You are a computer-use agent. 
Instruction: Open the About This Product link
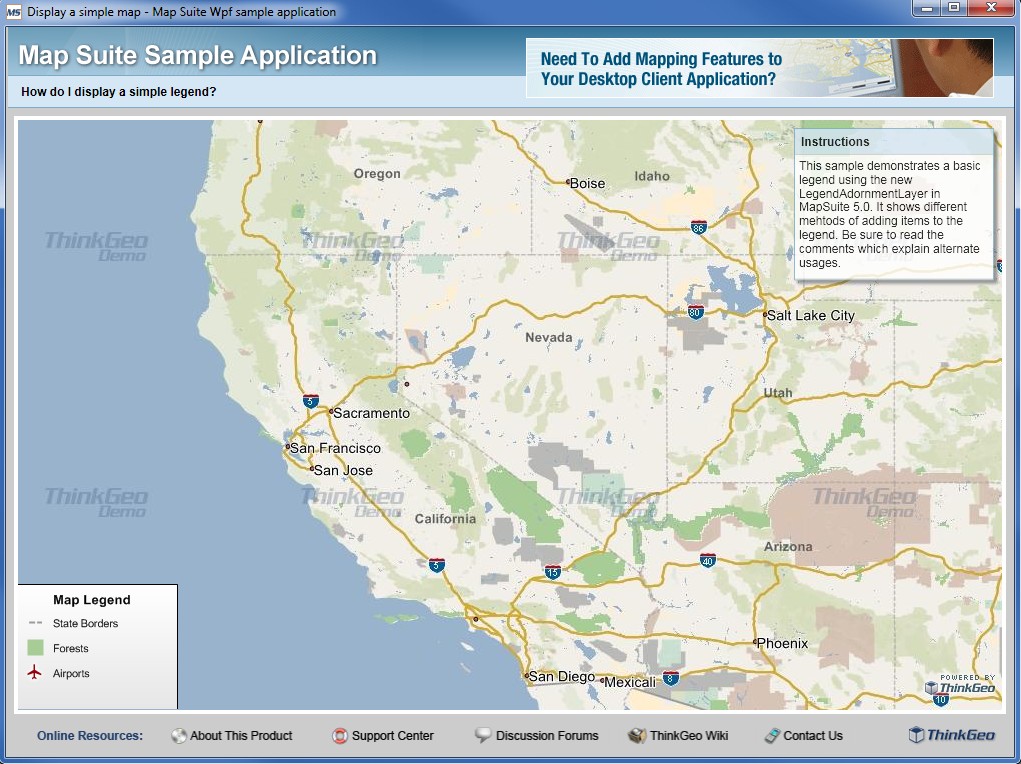click(241, 736)
